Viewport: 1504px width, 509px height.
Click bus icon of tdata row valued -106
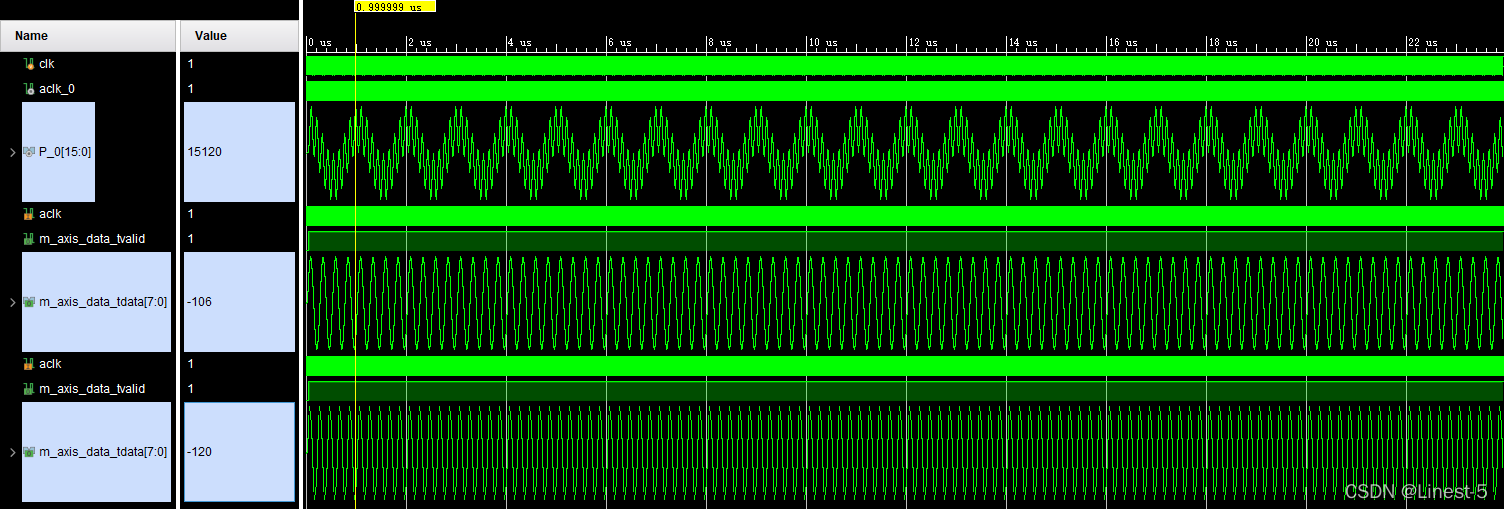click(29, 302)
